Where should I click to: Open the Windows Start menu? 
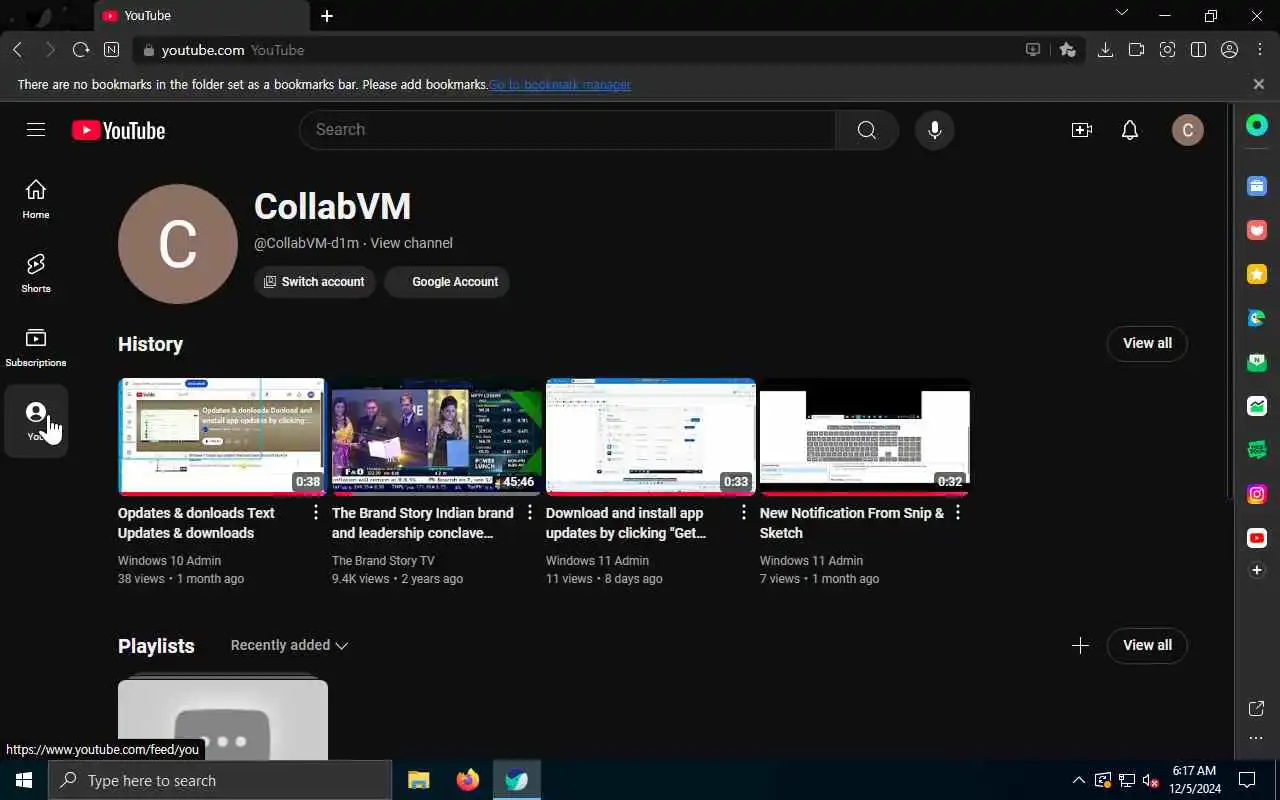point(24,780)
